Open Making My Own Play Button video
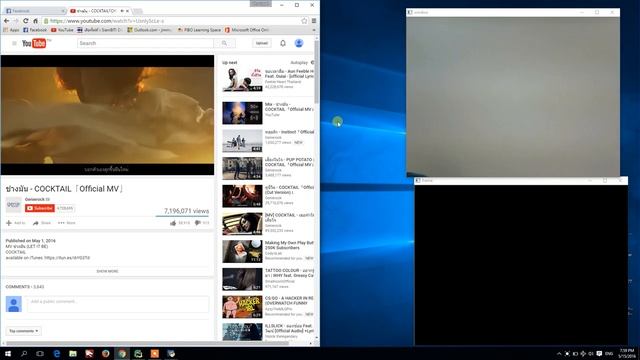Screen dimensions: 640x360 pyautogui.click(x=242, y=251)
